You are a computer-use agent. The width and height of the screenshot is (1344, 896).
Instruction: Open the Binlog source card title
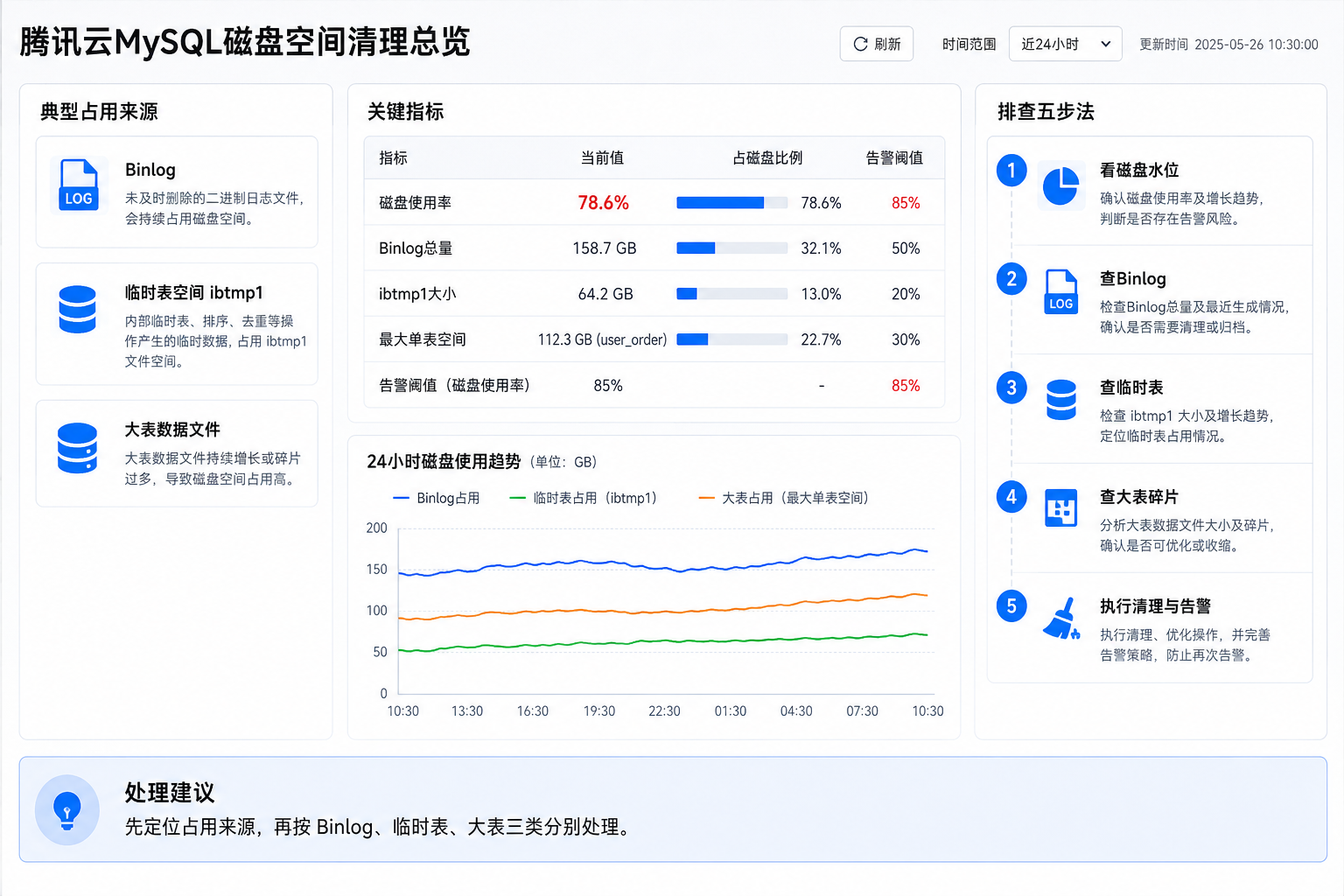pyautogui.click(x=150, y=170)
